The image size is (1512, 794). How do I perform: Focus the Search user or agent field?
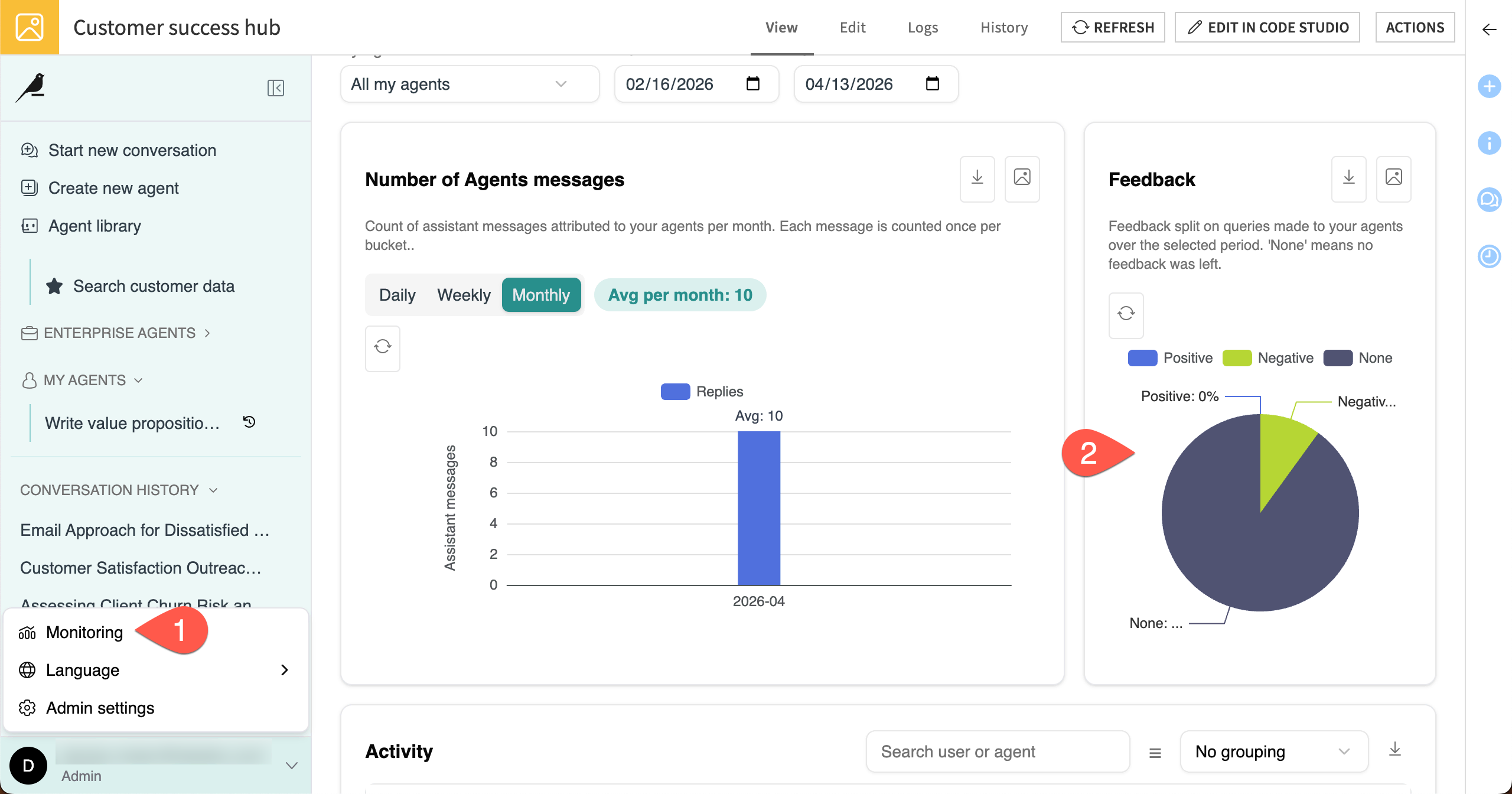(x=998, y=751)
